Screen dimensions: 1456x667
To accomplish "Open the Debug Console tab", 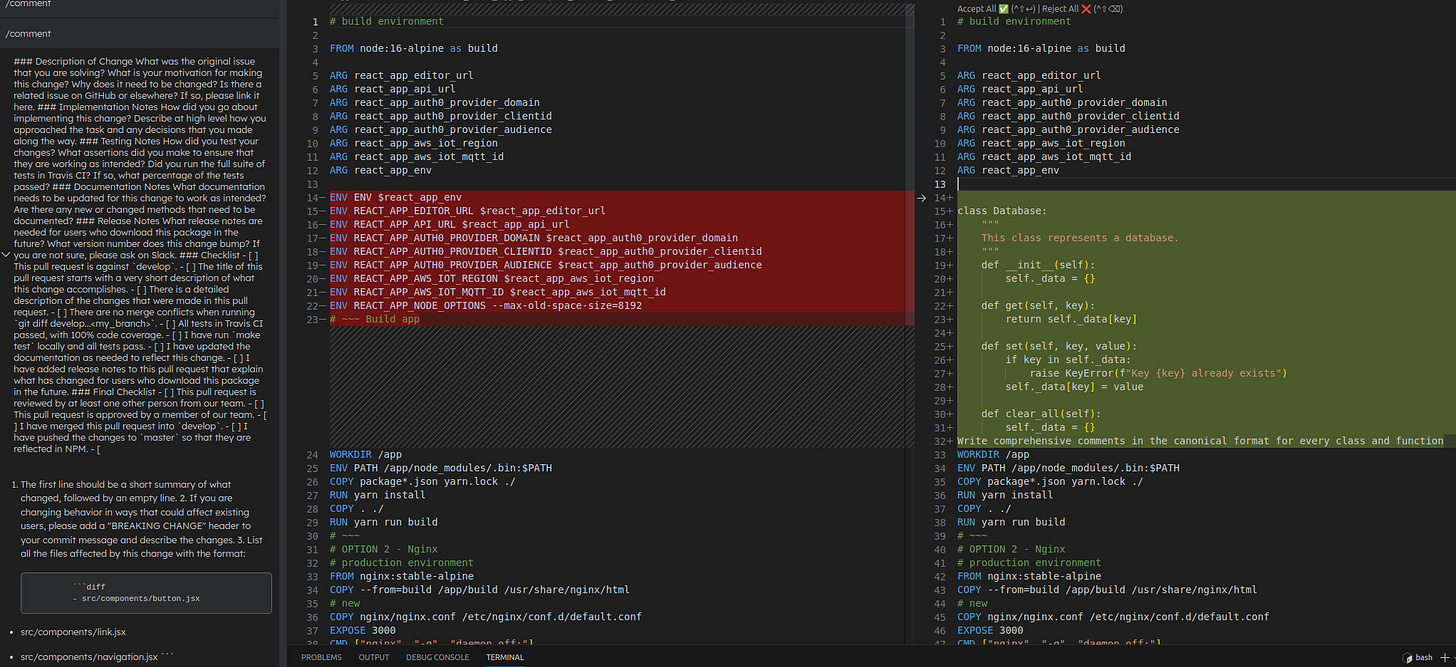I will 437,657.
